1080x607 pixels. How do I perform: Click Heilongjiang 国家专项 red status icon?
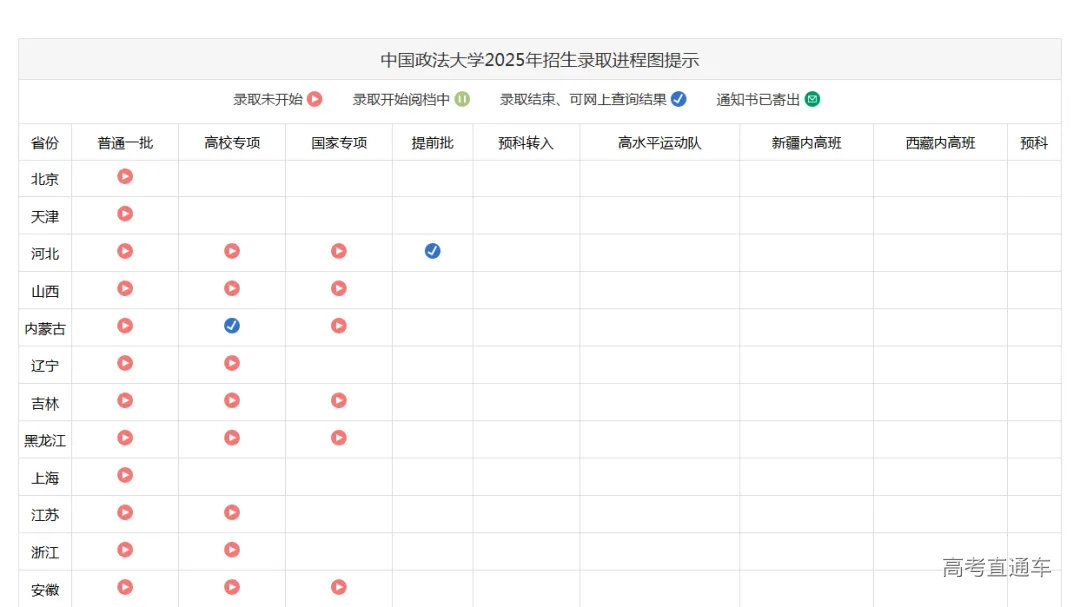pos(339,437)
